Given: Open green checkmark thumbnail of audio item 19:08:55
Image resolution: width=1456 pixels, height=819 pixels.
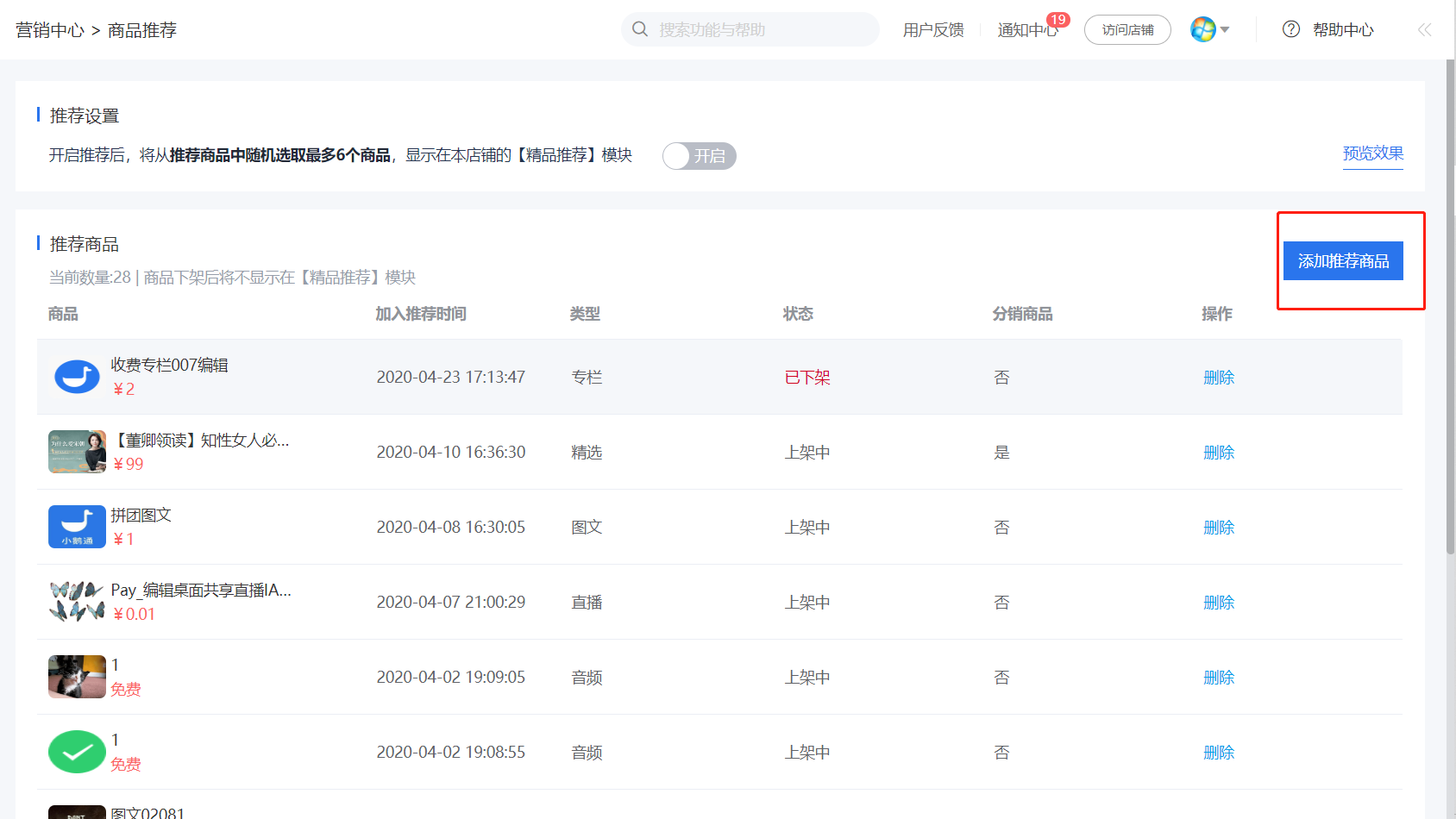Looking at the screenshot, I should pyautogui.click(x=77, y=752).
